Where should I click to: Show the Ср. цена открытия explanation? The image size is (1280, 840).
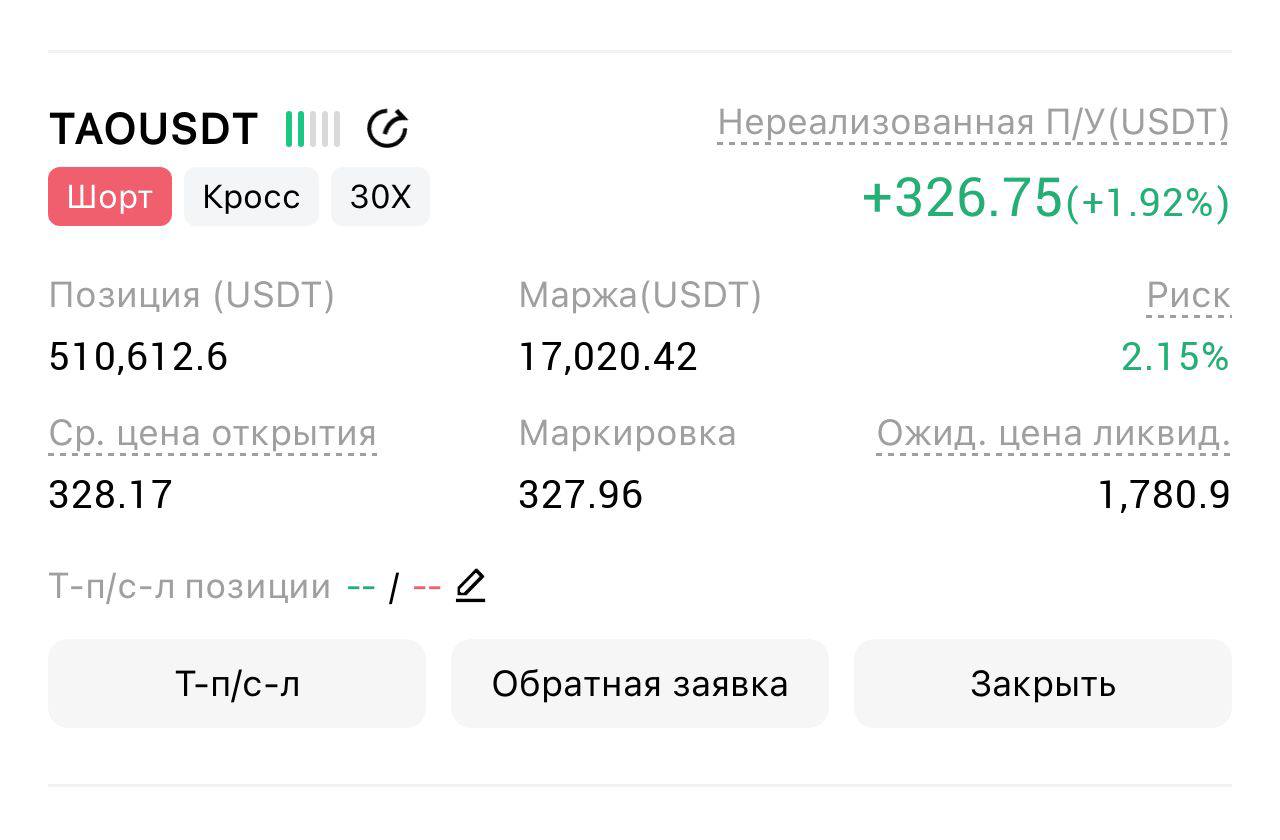[x=212, y=434]
